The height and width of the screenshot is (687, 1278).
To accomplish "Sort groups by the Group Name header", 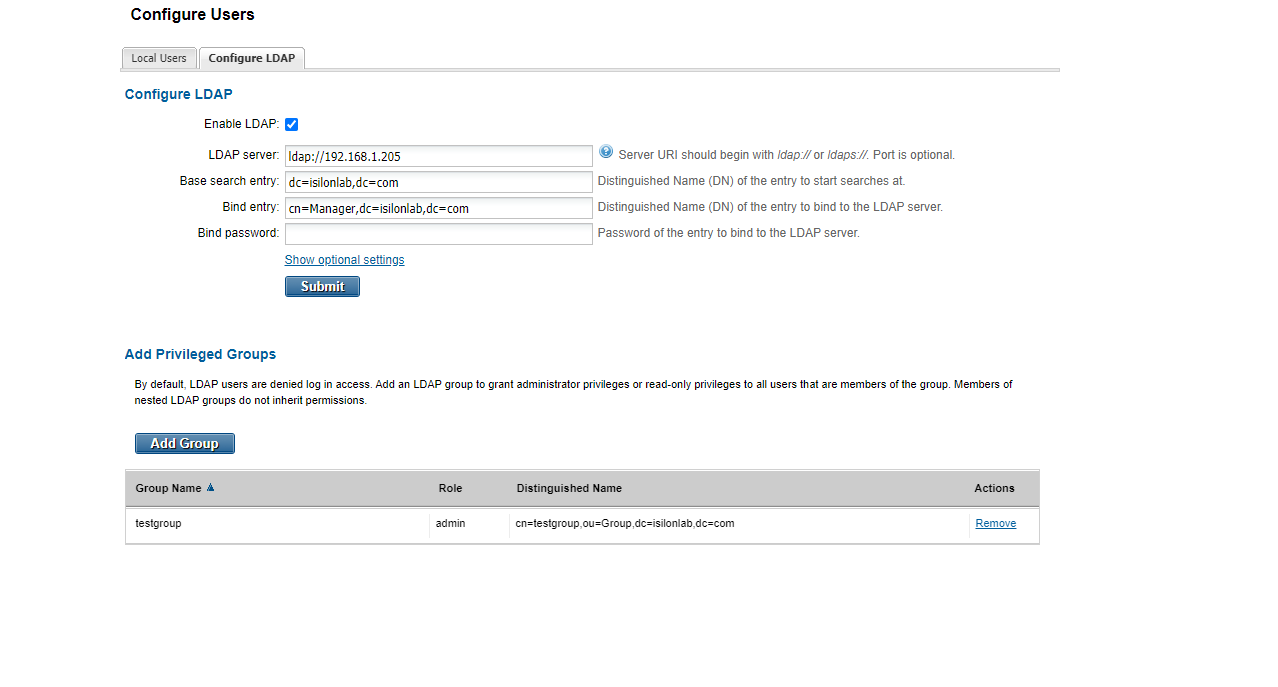I will coord(168,487).
